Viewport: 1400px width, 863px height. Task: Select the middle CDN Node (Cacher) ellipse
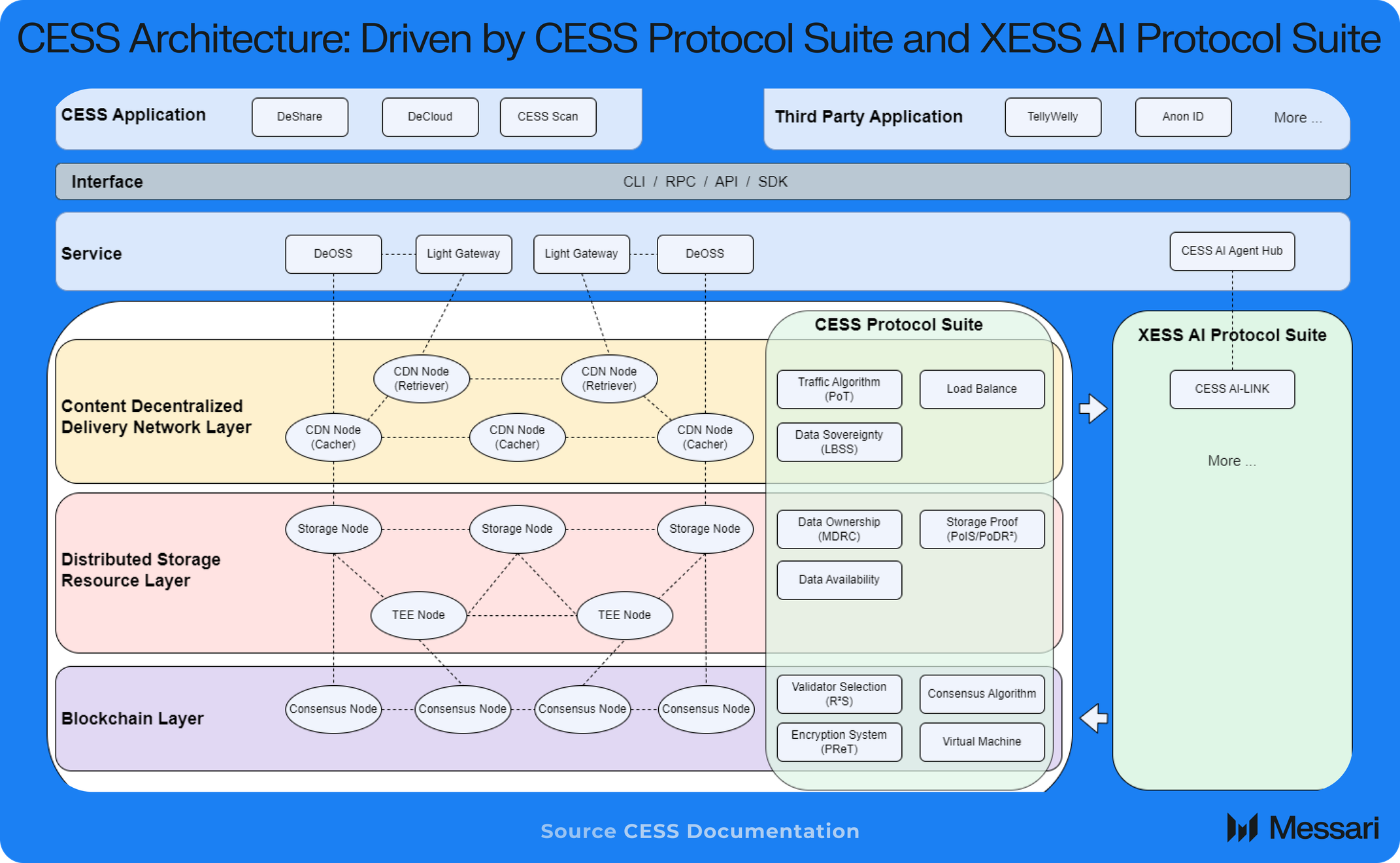click(x=517, y=437)
